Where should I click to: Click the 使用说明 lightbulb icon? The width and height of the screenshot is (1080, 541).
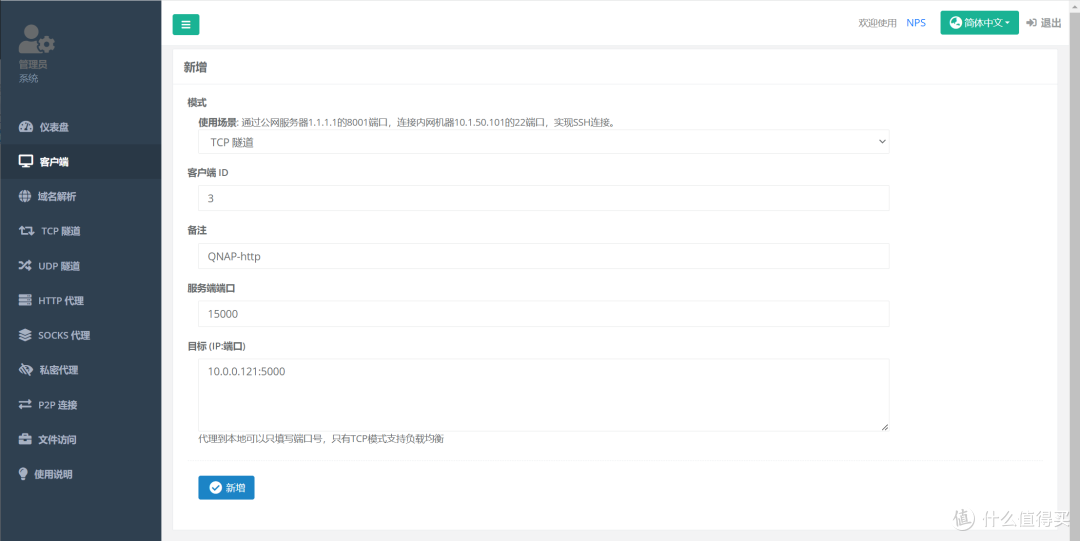click(x=24, y=474)
